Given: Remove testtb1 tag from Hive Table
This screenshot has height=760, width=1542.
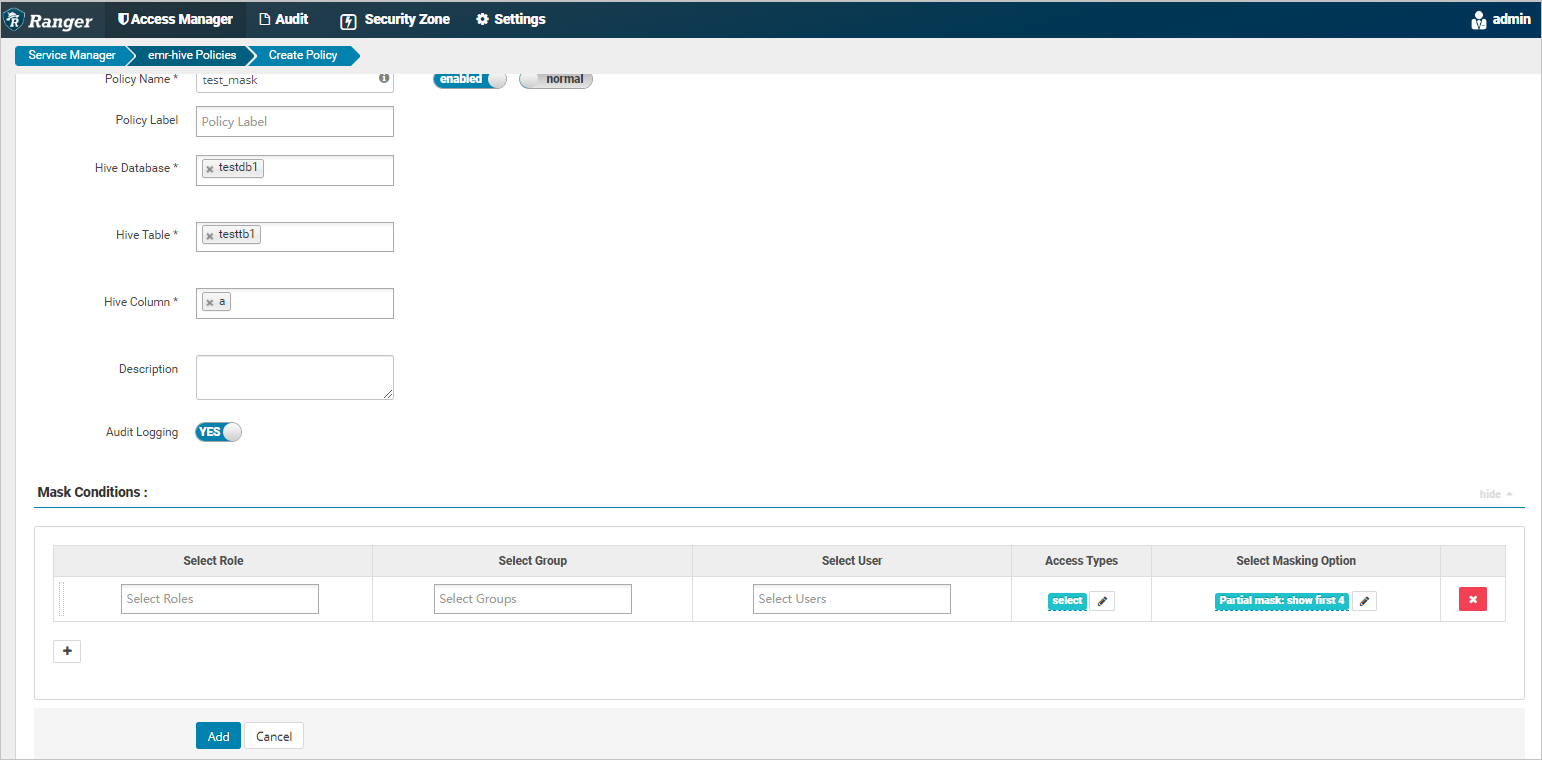Looking at the screenshot, I should coord(210,236).
